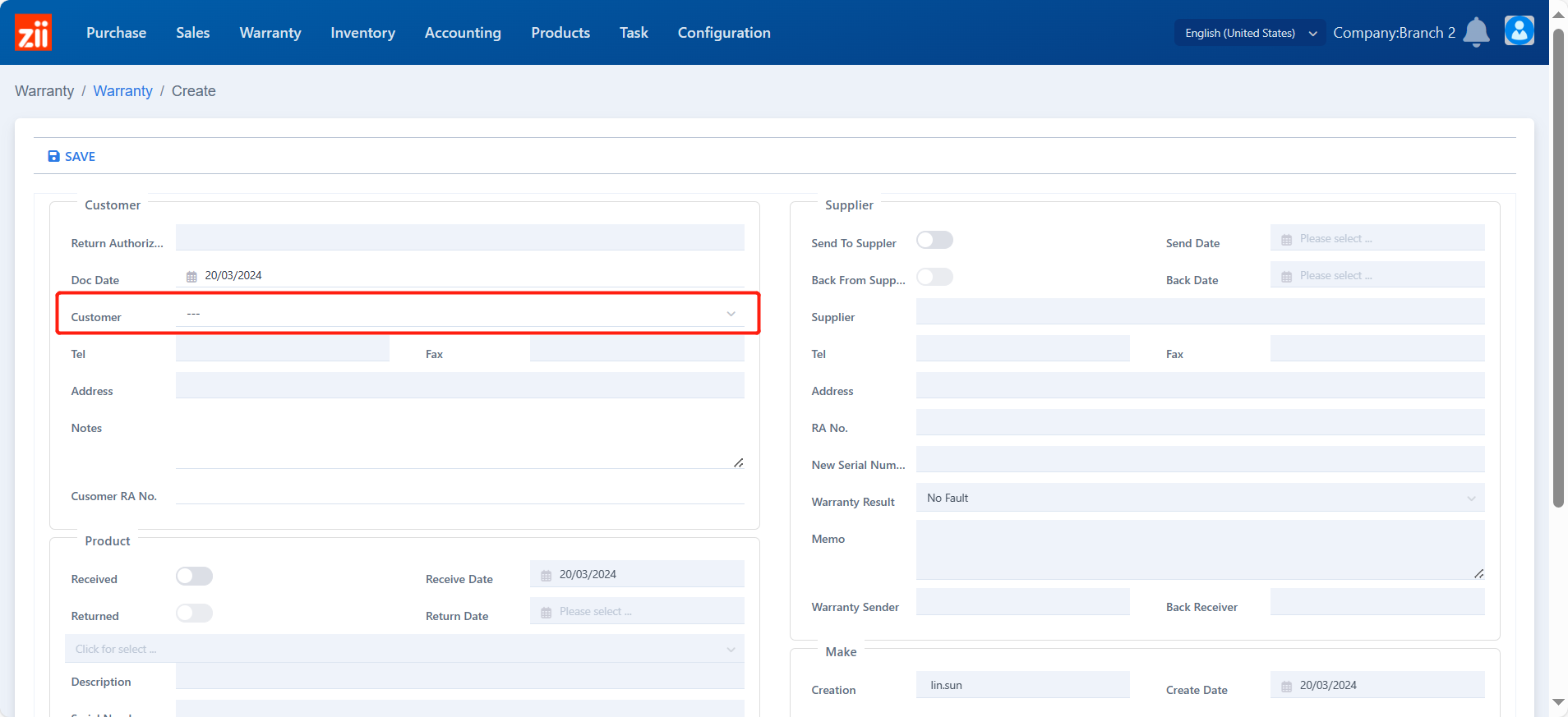
Task: Click the New Serial Number field
Action: point(1200,459)
